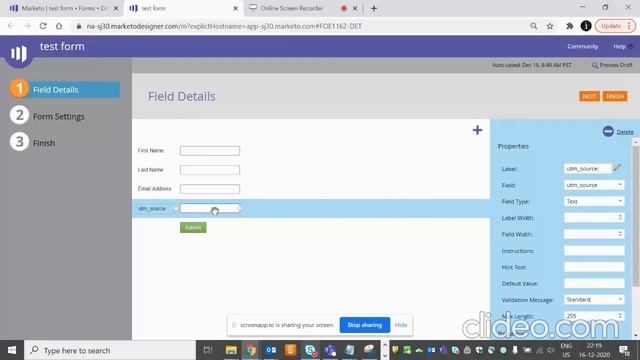
Task: Click the Preview Draft link
Action: click(616, 65)
